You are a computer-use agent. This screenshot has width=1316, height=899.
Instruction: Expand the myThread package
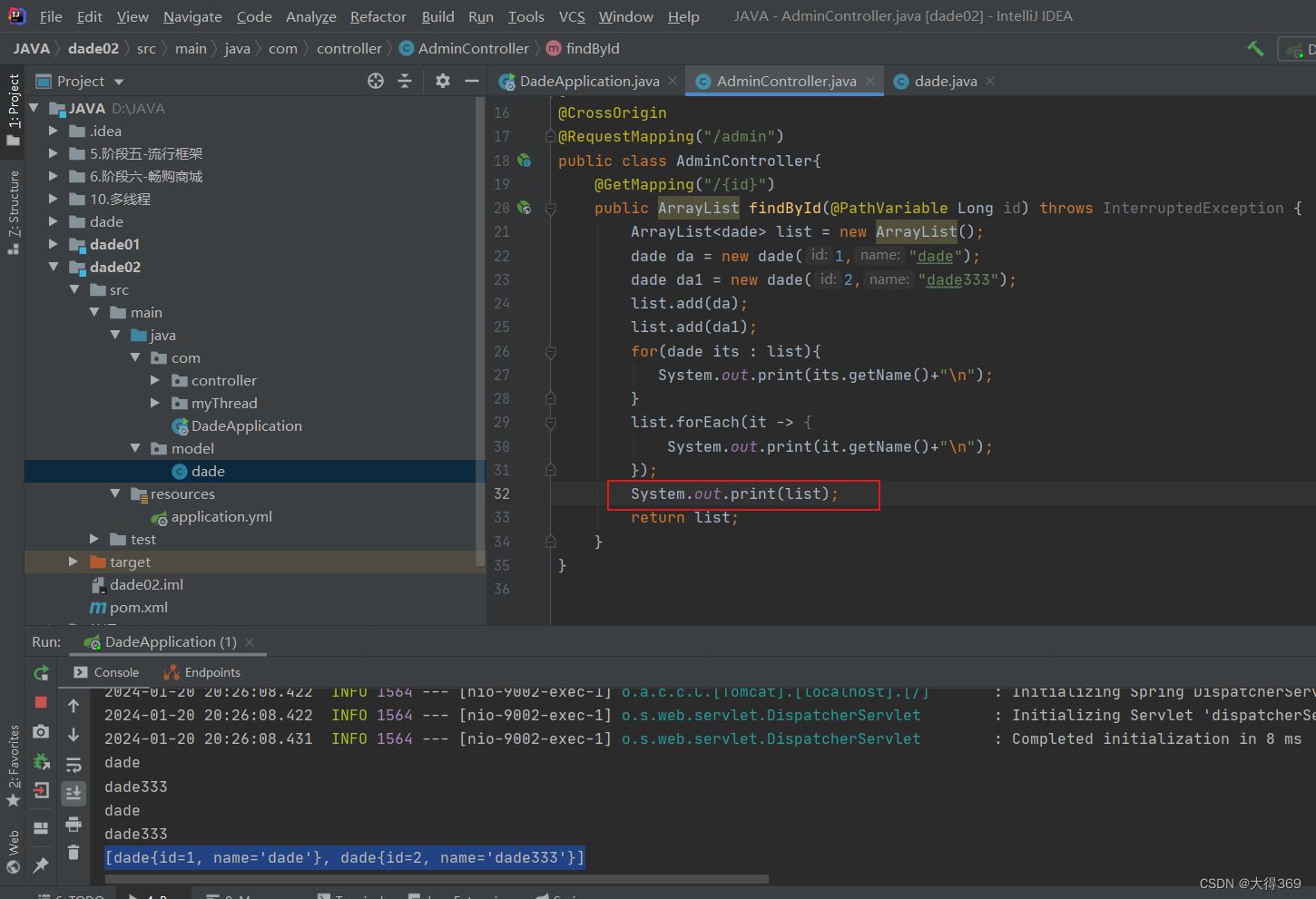(x=155, y=403)
